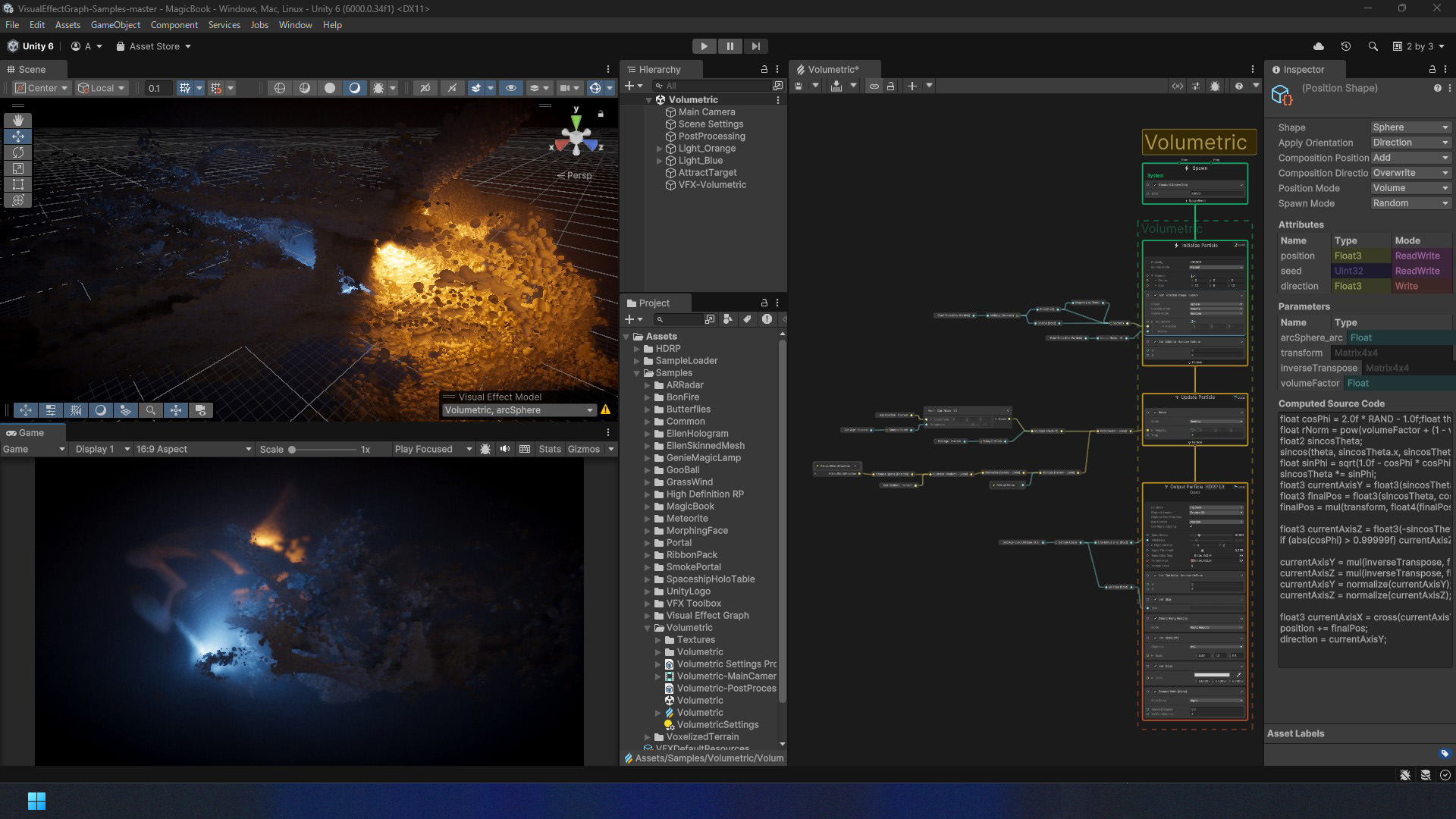Open Unity global search magnifier
1456x819 pixels.
(1373, 46)
